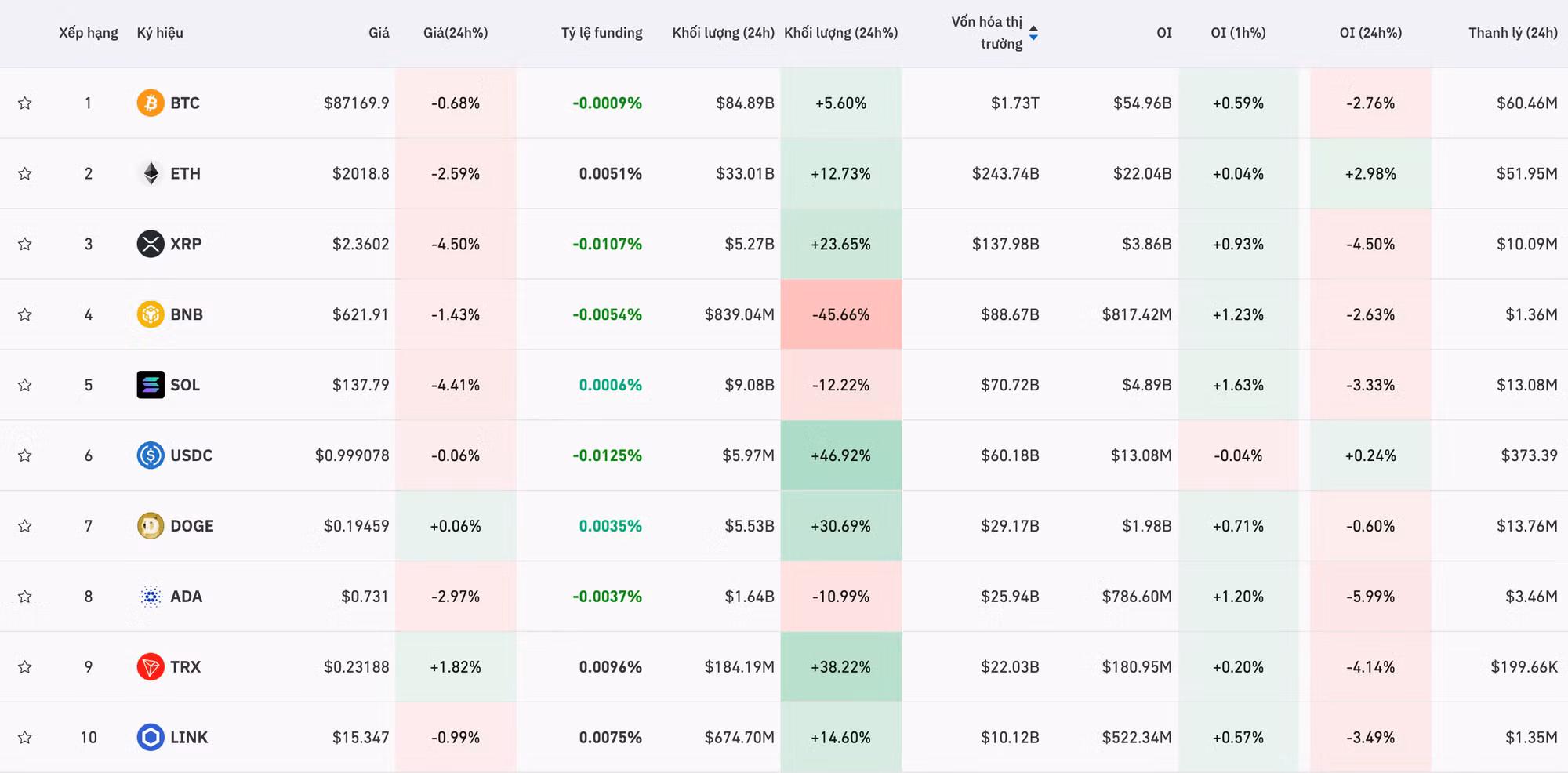Sort by OI (24h%) column header
The height and width of the screenshot is (773, 1568).
click(x=1370, y=33)
